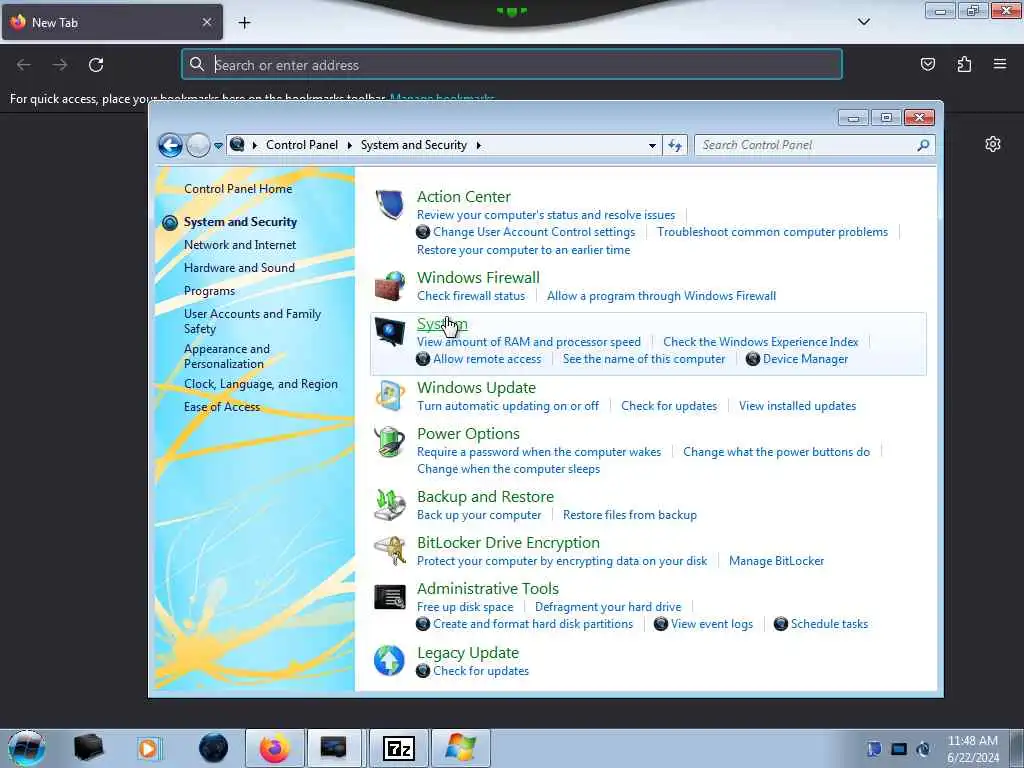Select Network and Internet category
Image resolution: width=1024 pixels, height=768 pixels.
tap(240, 245)
